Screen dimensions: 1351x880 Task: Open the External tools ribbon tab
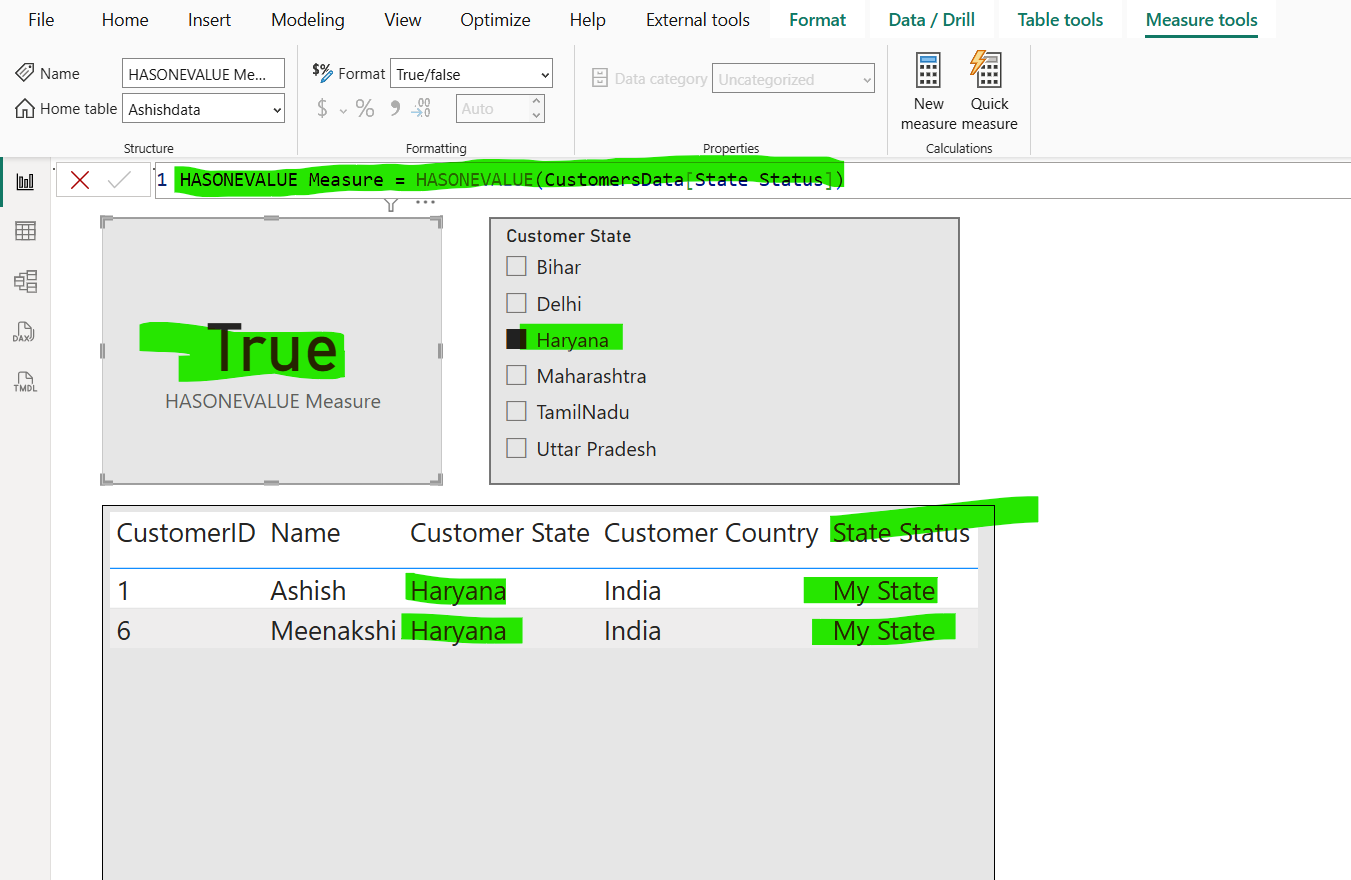click(x=697, y=19)
